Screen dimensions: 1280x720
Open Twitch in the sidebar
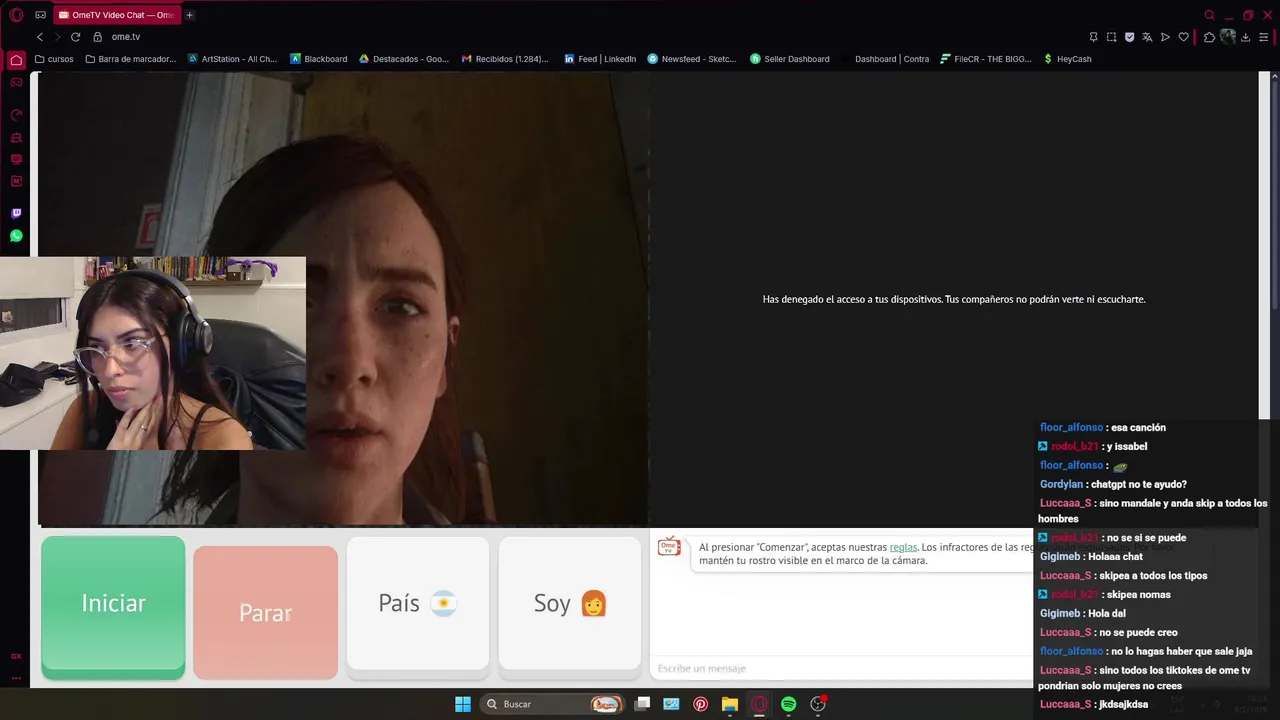click(x=16, y=213)
